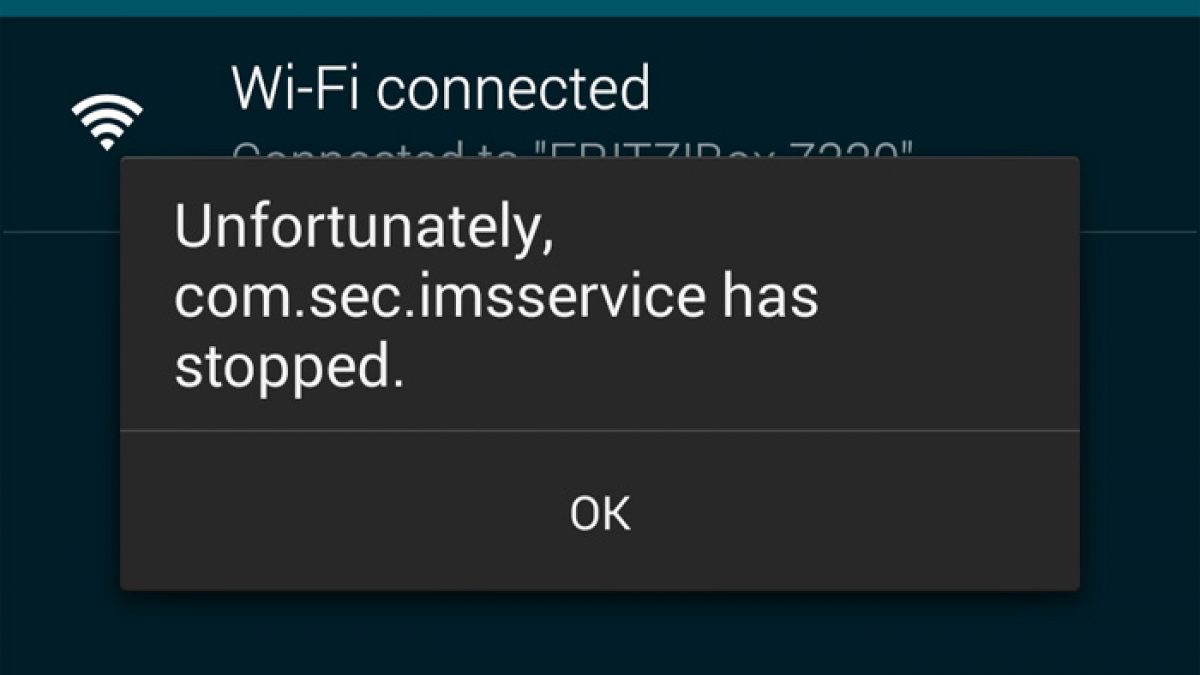The height and width of the screenshot is (675, 1200).
Task: Confirm the crash dialog with OK
Action: click(600, 512)
